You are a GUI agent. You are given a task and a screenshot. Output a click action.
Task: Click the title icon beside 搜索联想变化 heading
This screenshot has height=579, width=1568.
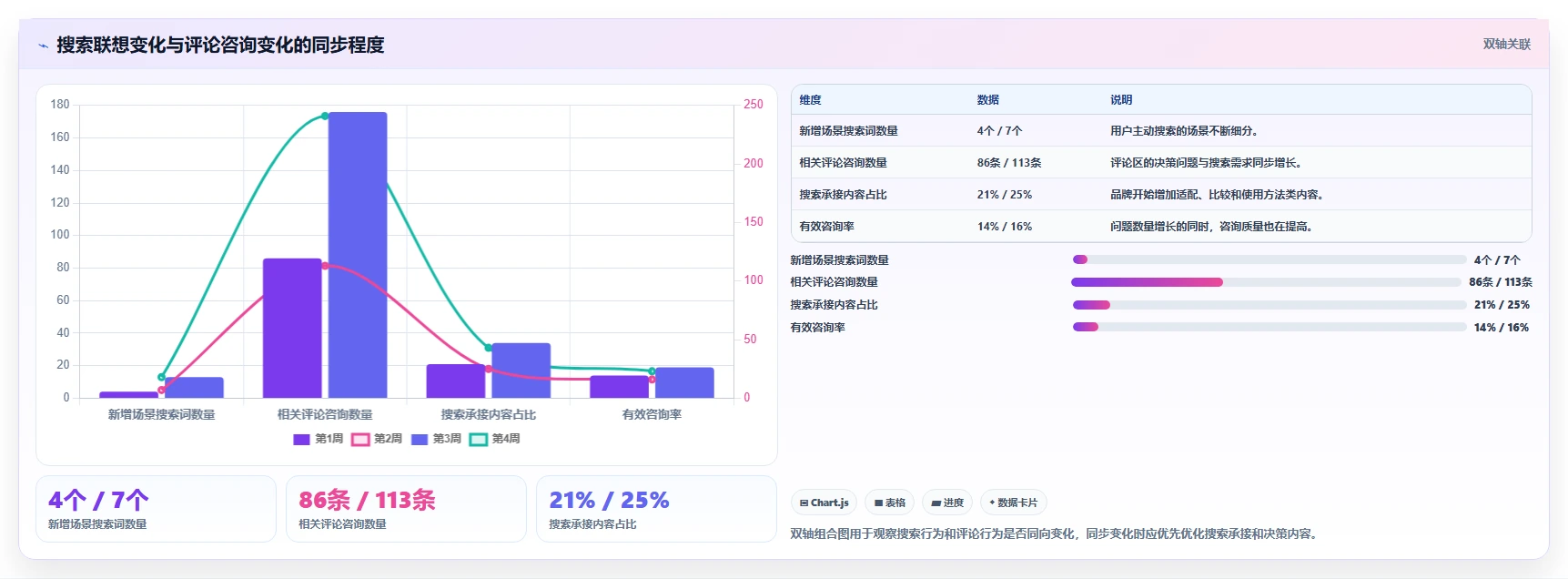[43, 46]
